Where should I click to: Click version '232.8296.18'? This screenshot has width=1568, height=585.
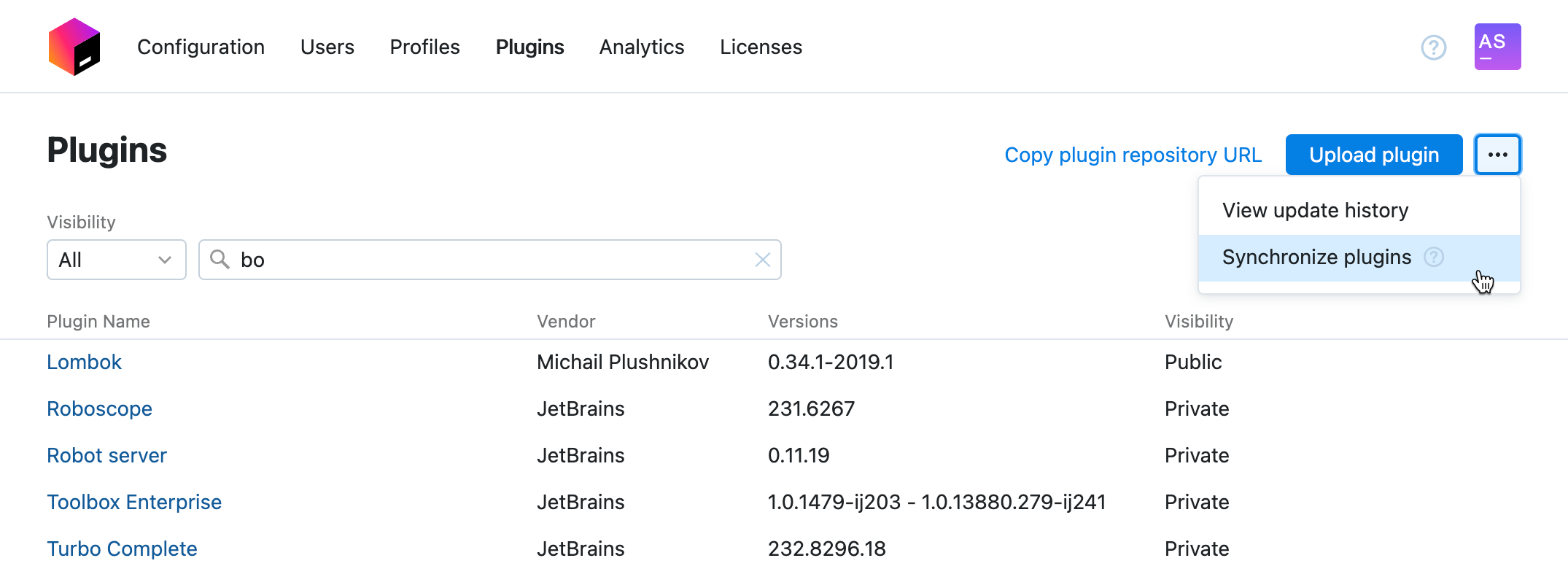click(x=827, y=549)
